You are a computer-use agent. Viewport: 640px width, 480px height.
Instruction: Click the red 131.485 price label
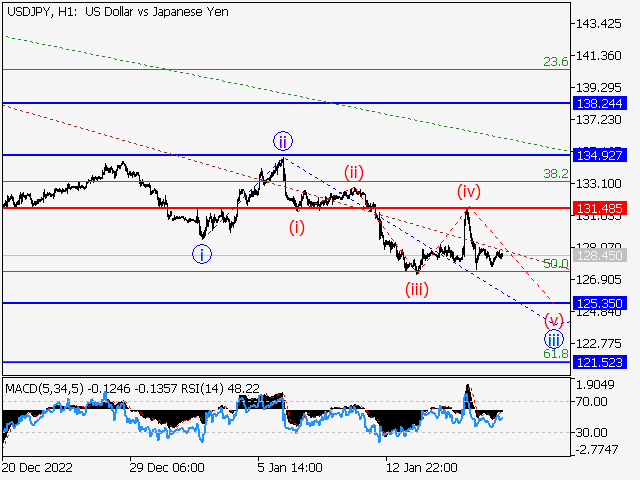click(x=600, y=209)
